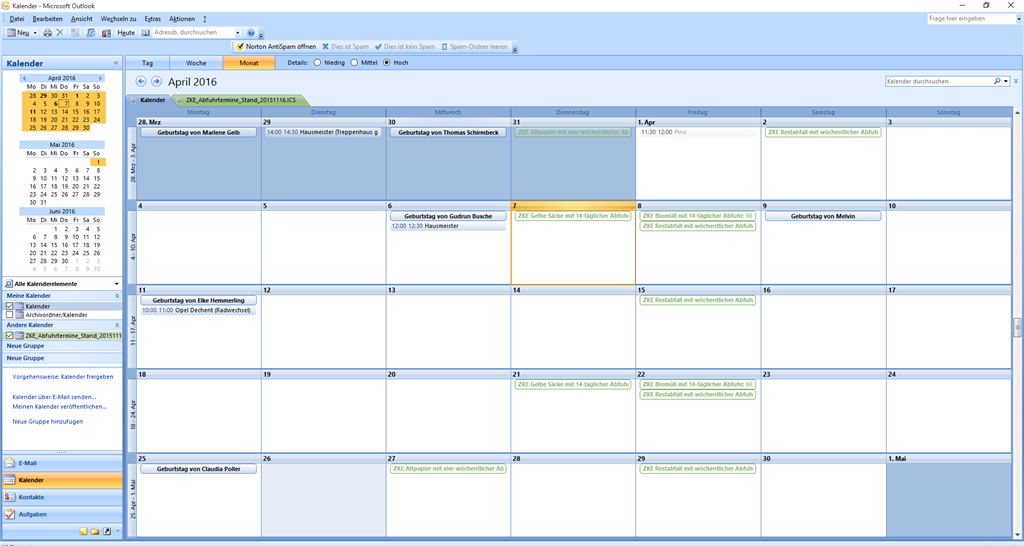Open Geburtstag von Melvin event
Screen dimensions: 1024x546
(823, 216)
